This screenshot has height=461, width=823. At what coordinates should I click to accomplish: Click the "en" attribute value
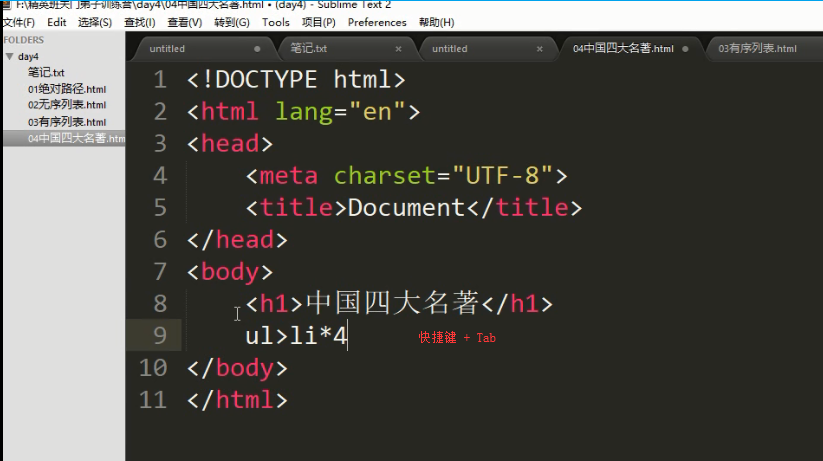click(377, 112)
